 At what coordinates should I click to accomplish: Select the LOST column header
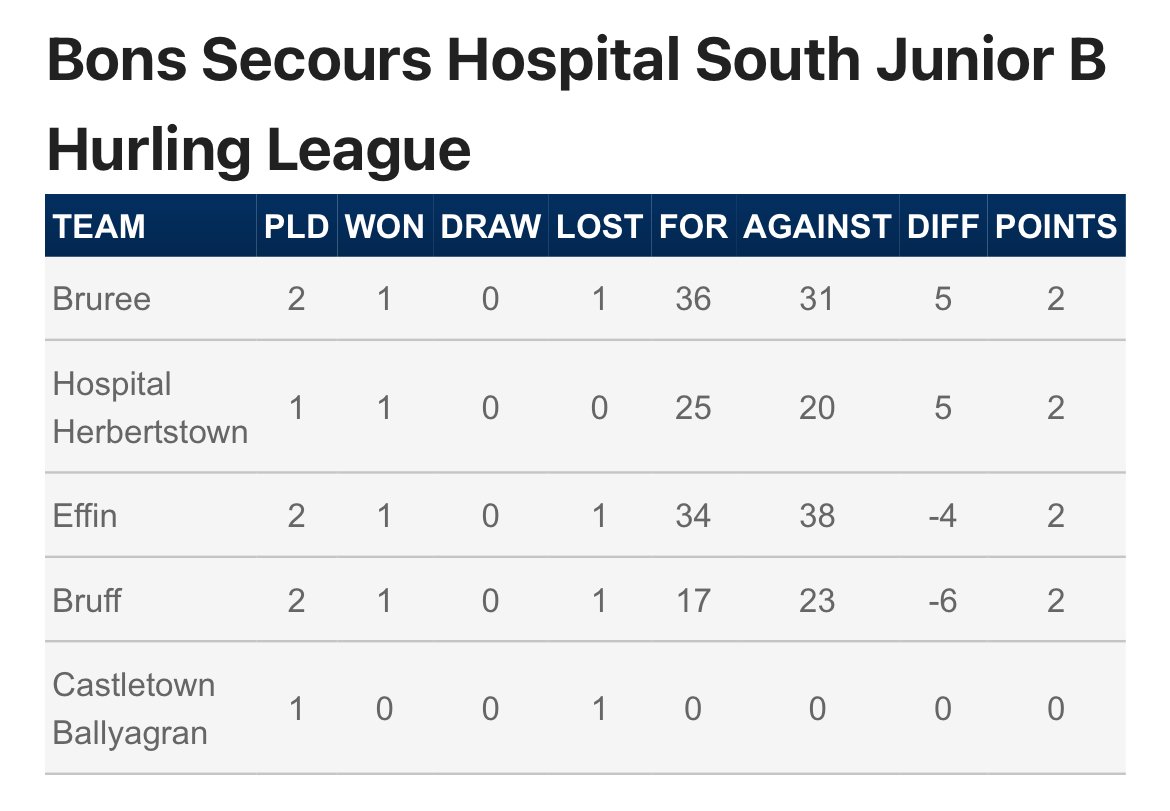(x=599, y=226)
